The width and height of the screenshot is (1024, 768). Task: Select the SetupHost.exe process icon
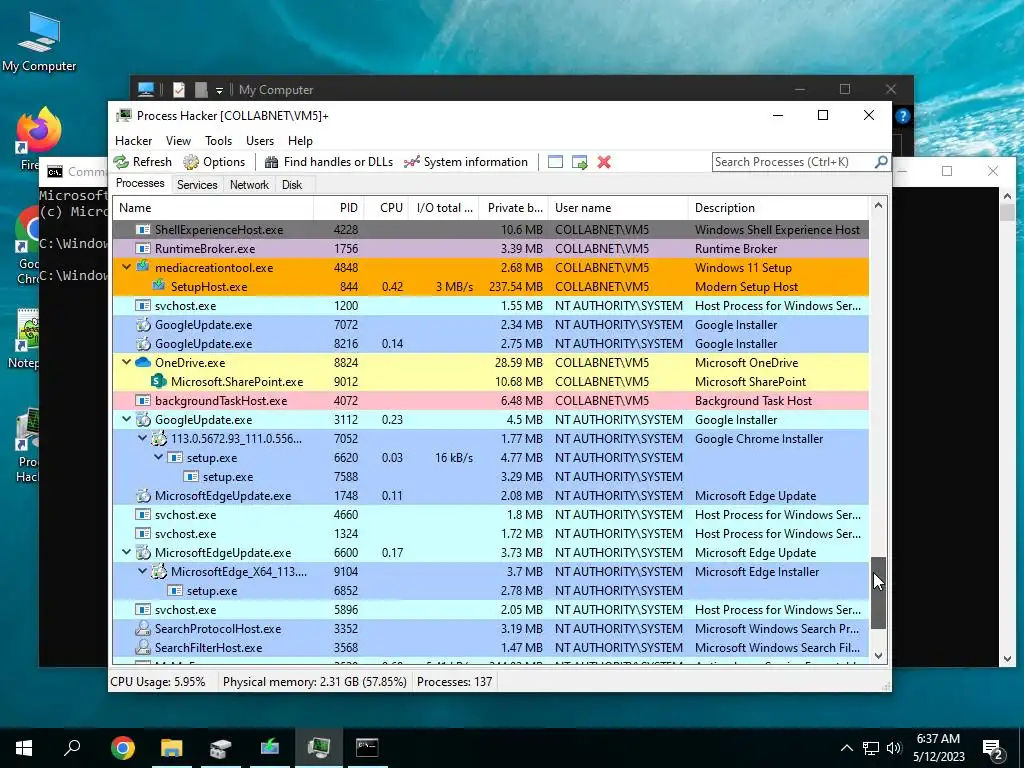(x=159, y=285)
